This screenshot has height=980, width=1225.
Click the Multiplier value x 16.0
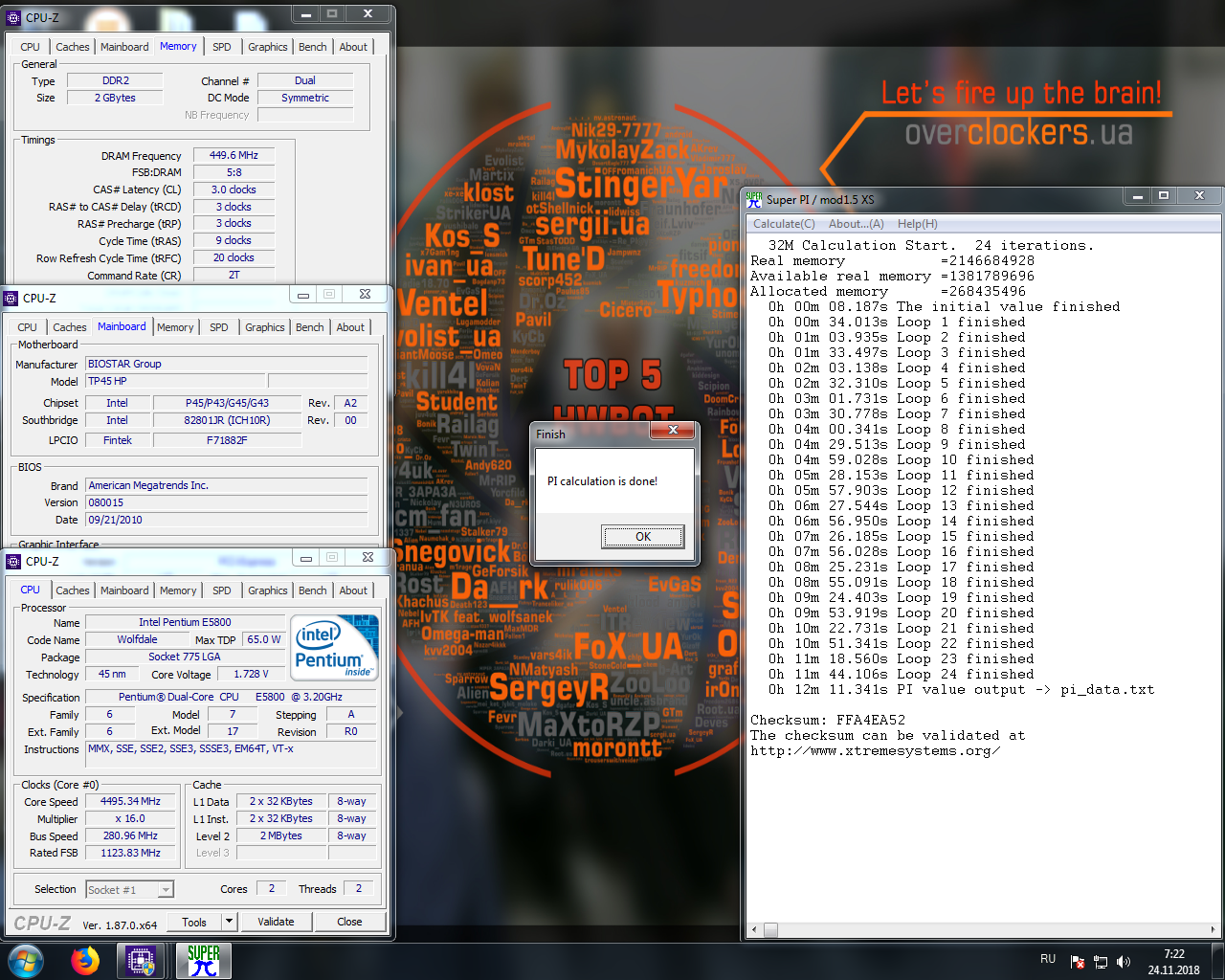131,819
